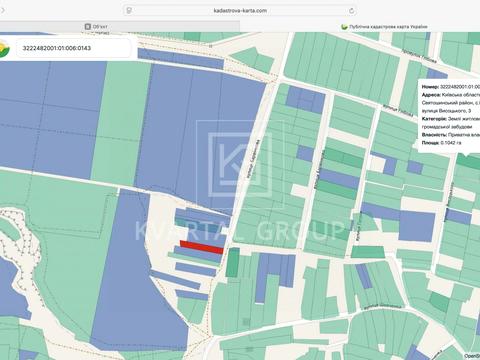Image resolution: width=480 pixels, height=360 pixels.
Task: Click the Адреса line in the info popup
Action: 451,103
